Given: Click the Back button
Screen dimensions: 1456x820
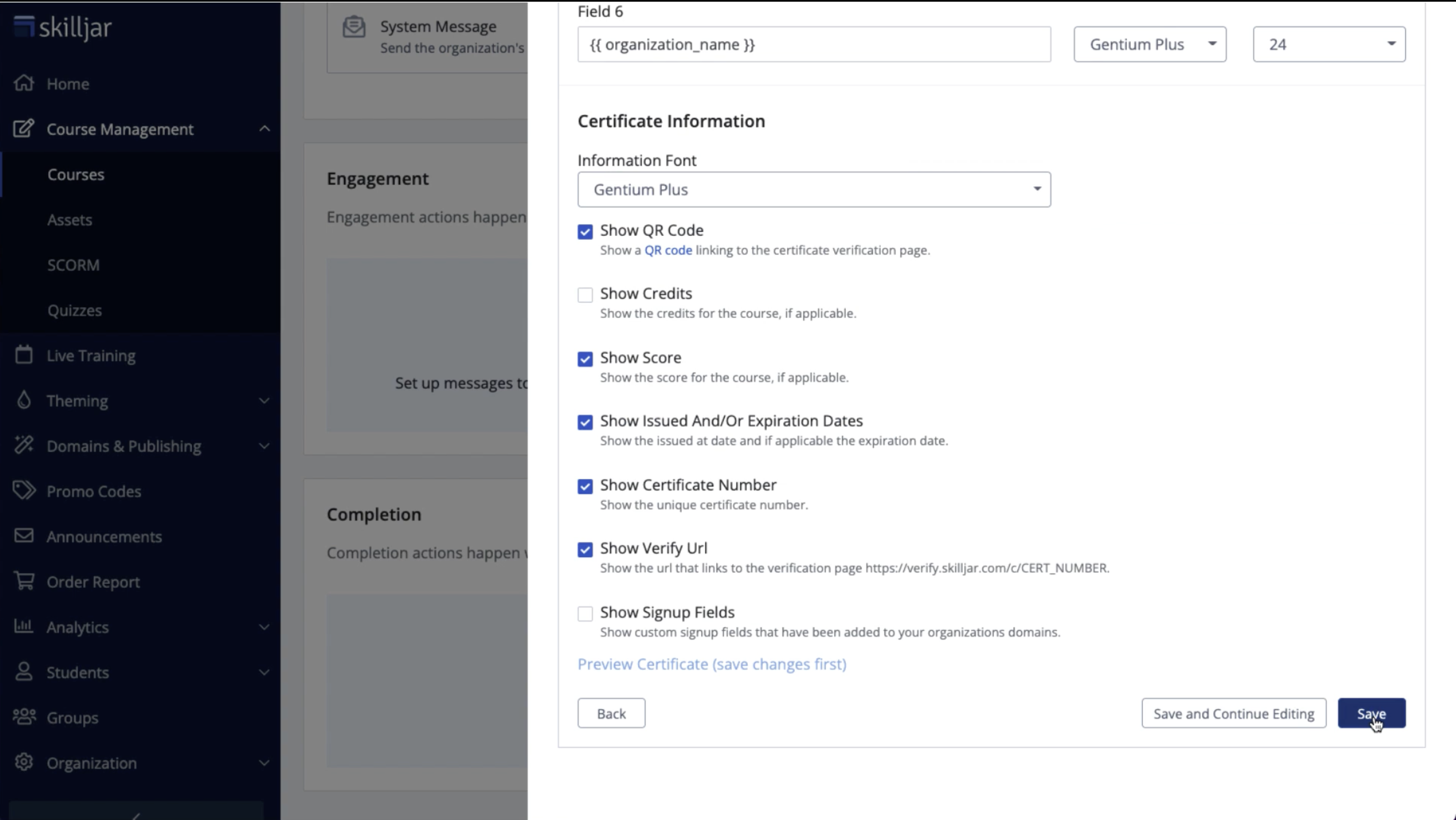Looking at the screenshot, I should tap(611, 714).
